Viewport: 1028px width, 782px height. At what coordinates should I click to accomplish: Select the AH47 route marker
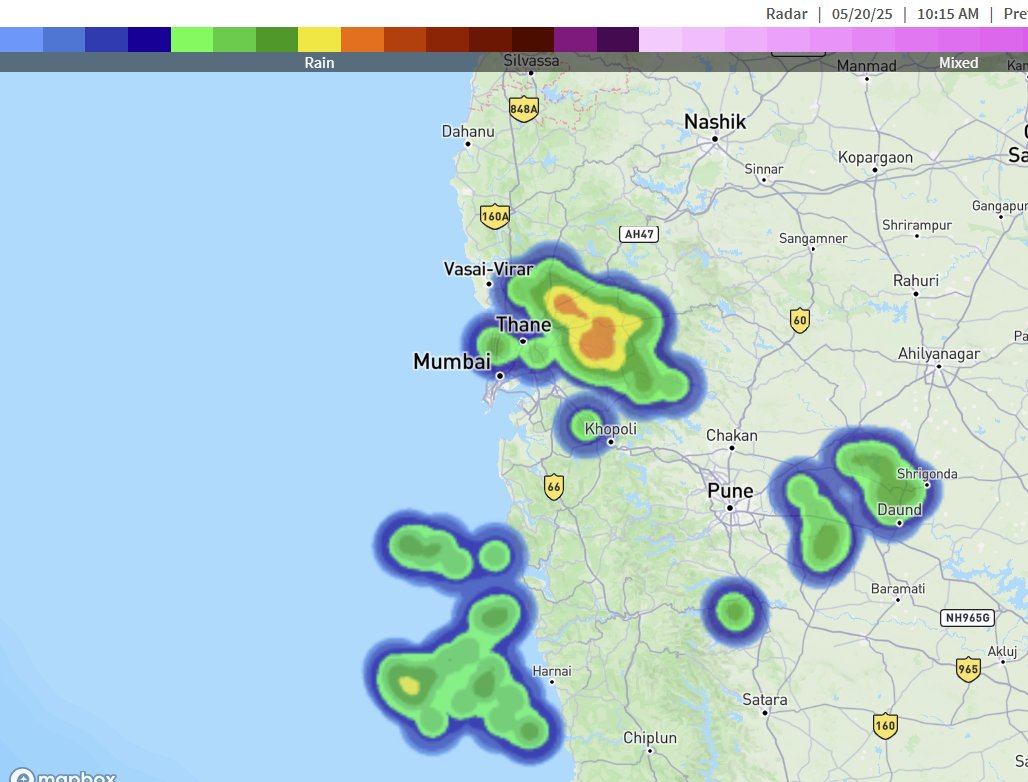(639, 234)
